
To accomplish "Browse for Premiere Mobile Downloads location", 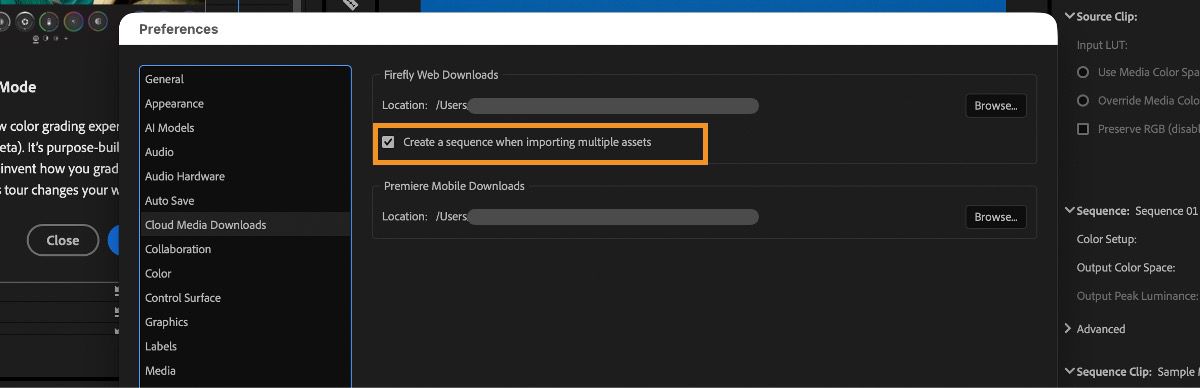I will [x=996, y=217].
